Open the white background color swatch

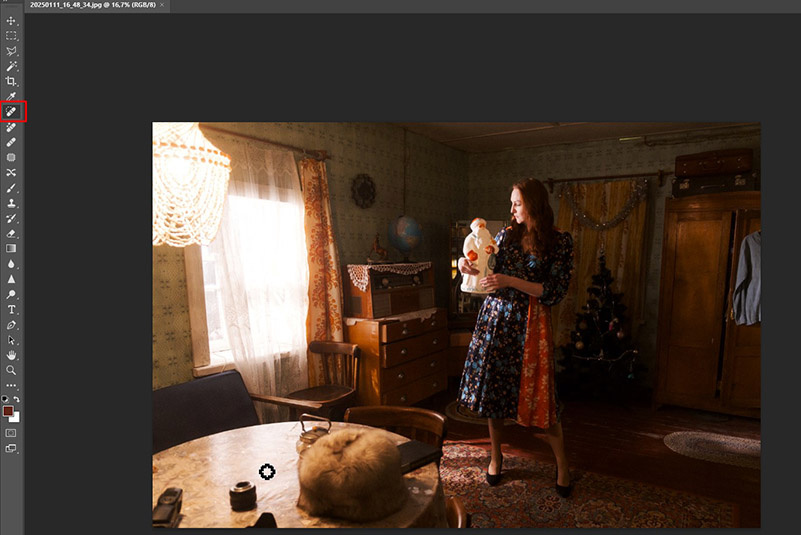[16, 418]
